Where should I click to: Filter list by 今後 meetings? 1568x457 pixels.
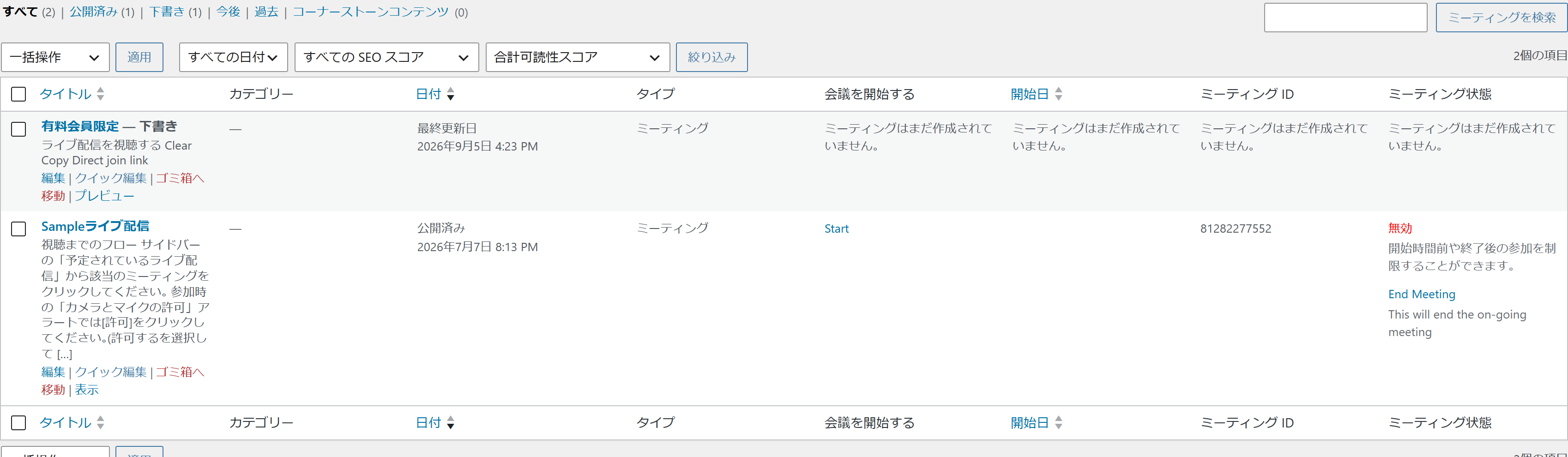pyautogui.click(x=228, y=12)
